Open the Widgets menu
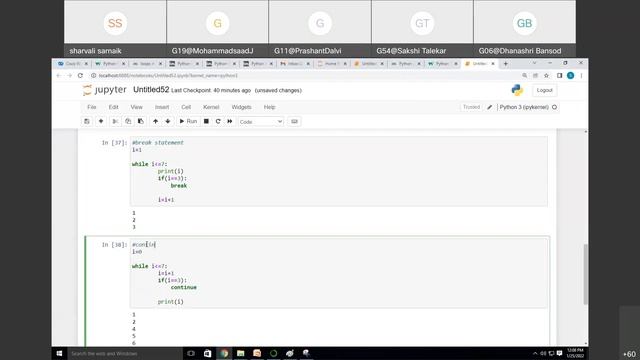Image resolution: width=640 pixels, height=360 pixels. point(241,107)
